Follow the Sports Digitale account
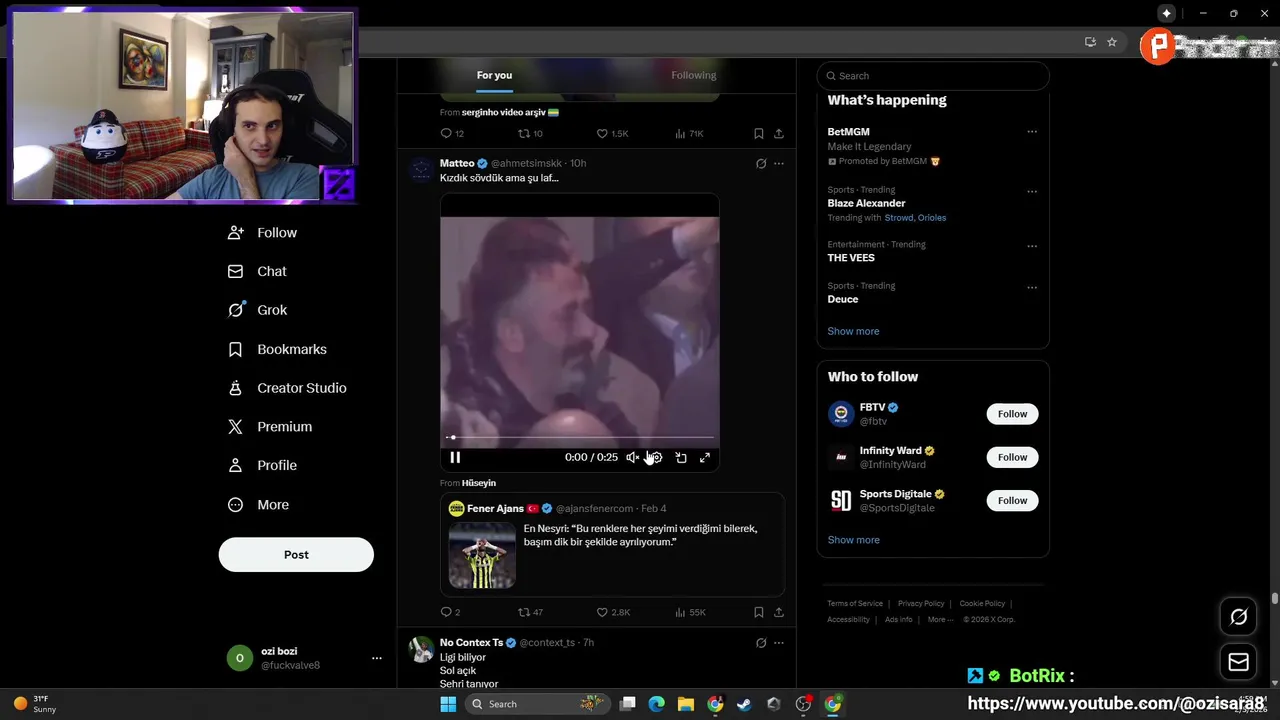Image resolution: width=1280 pixels, height=720 pixels. click(1012, 500)
